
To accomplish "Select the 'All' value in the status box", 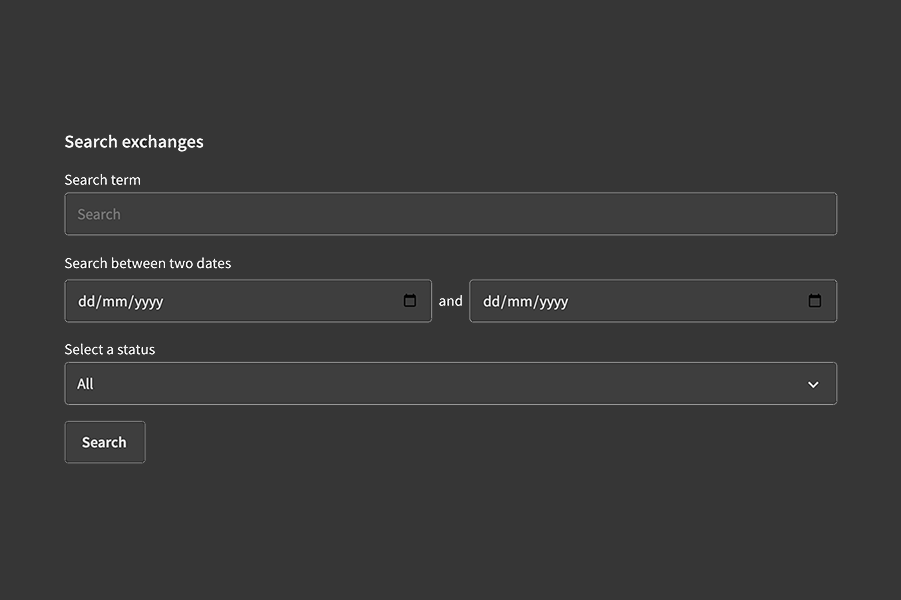I will [85, 383].
